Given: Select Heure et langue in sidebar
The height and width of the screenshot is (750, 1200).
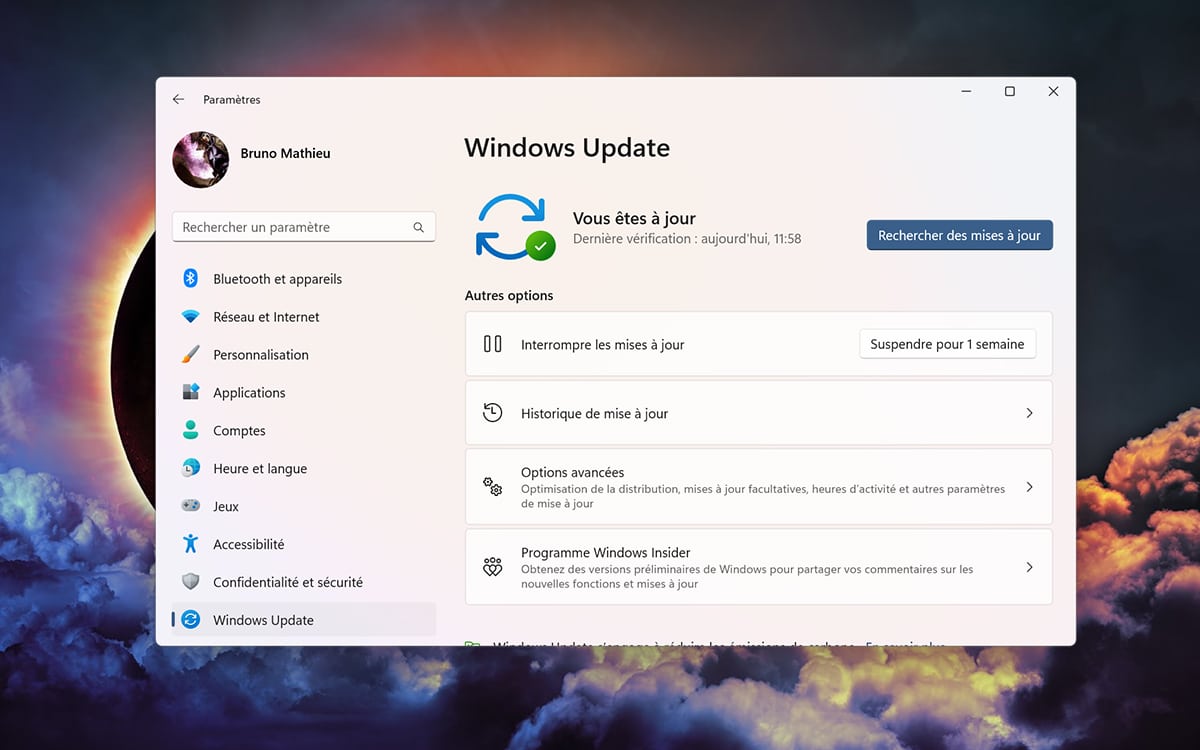Looking at the screenshot, I should tap(304, 468).
